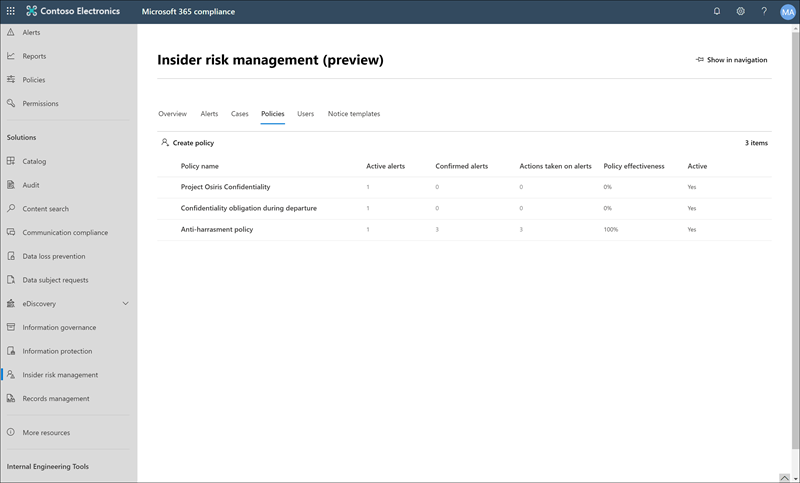
Task: Click the Create policy button
Action: (188, 143)
